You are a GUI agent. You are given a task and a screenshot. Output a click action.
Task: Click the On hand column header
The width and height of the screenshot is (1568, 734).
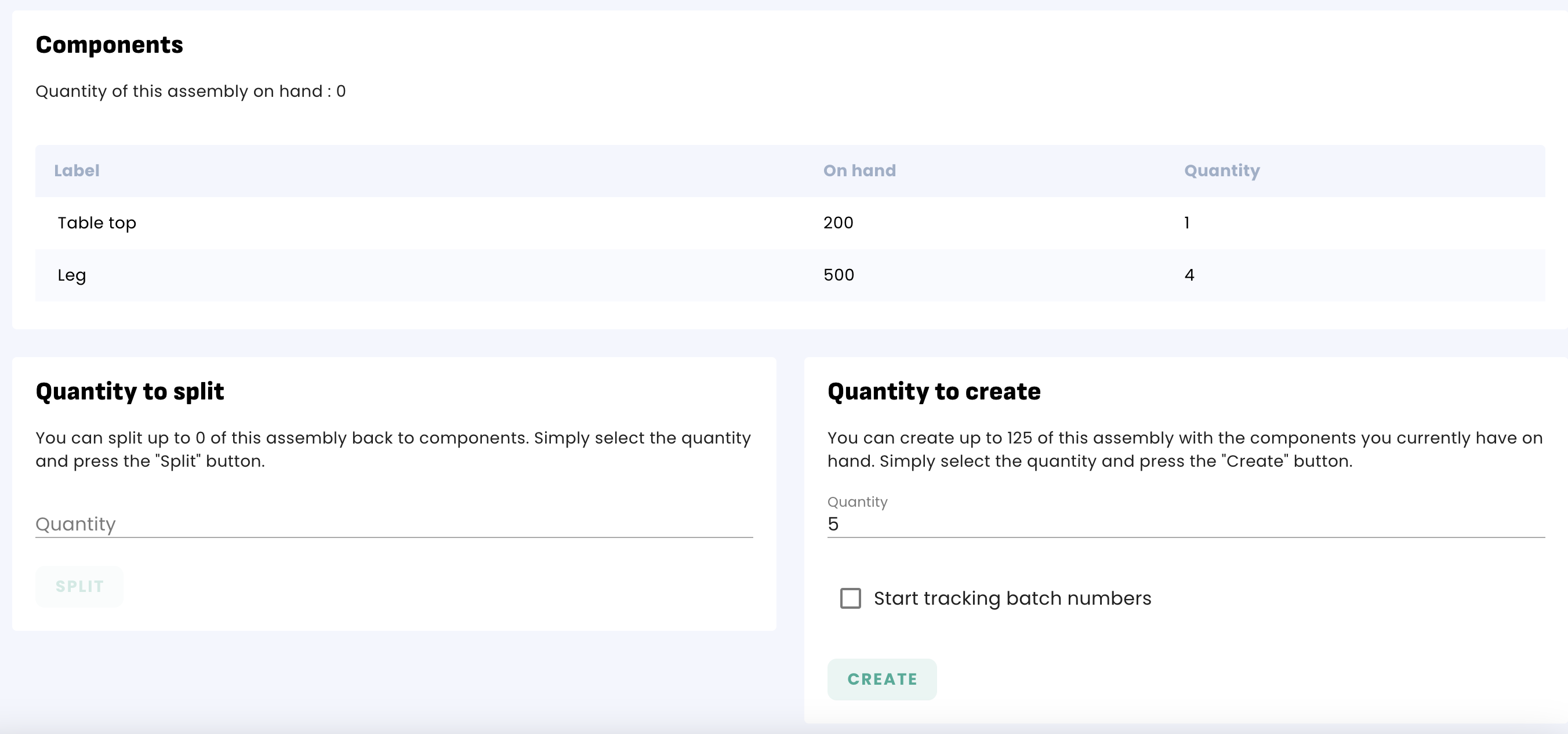pos(859,170)
